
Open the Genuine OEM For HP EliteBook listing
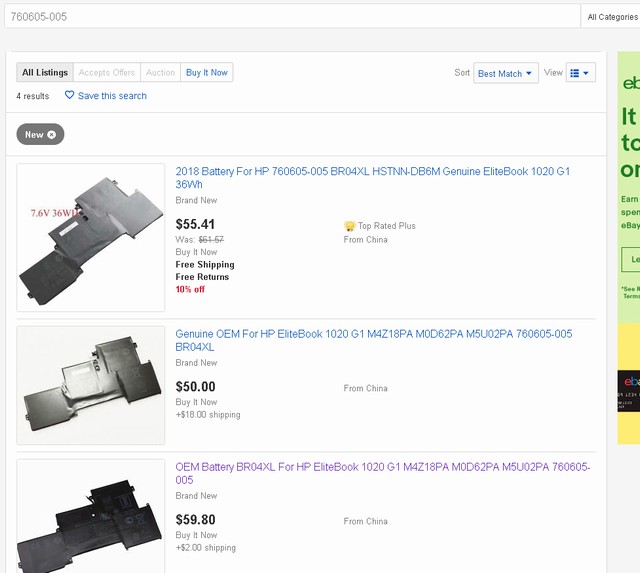(373, 340)
